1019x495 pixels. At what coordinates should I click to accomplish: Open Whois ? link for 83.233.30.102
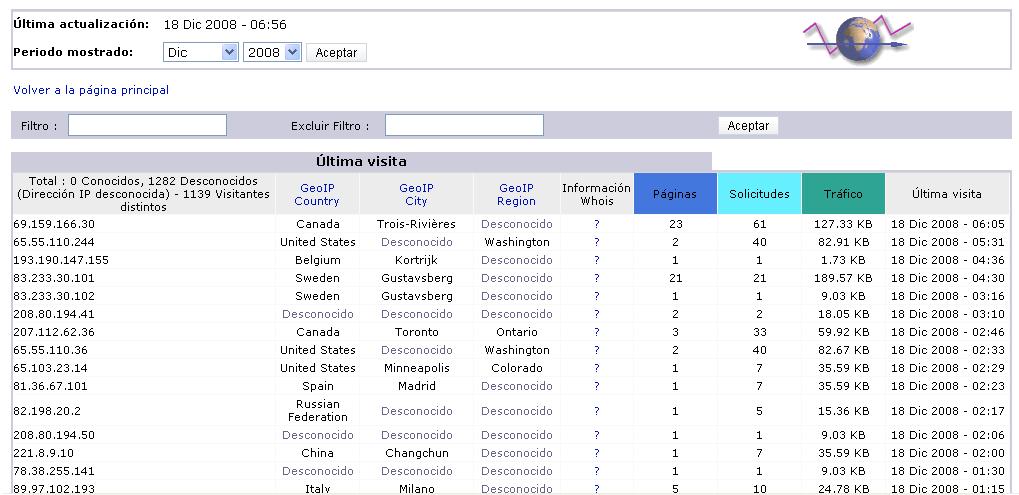(596, 296)
